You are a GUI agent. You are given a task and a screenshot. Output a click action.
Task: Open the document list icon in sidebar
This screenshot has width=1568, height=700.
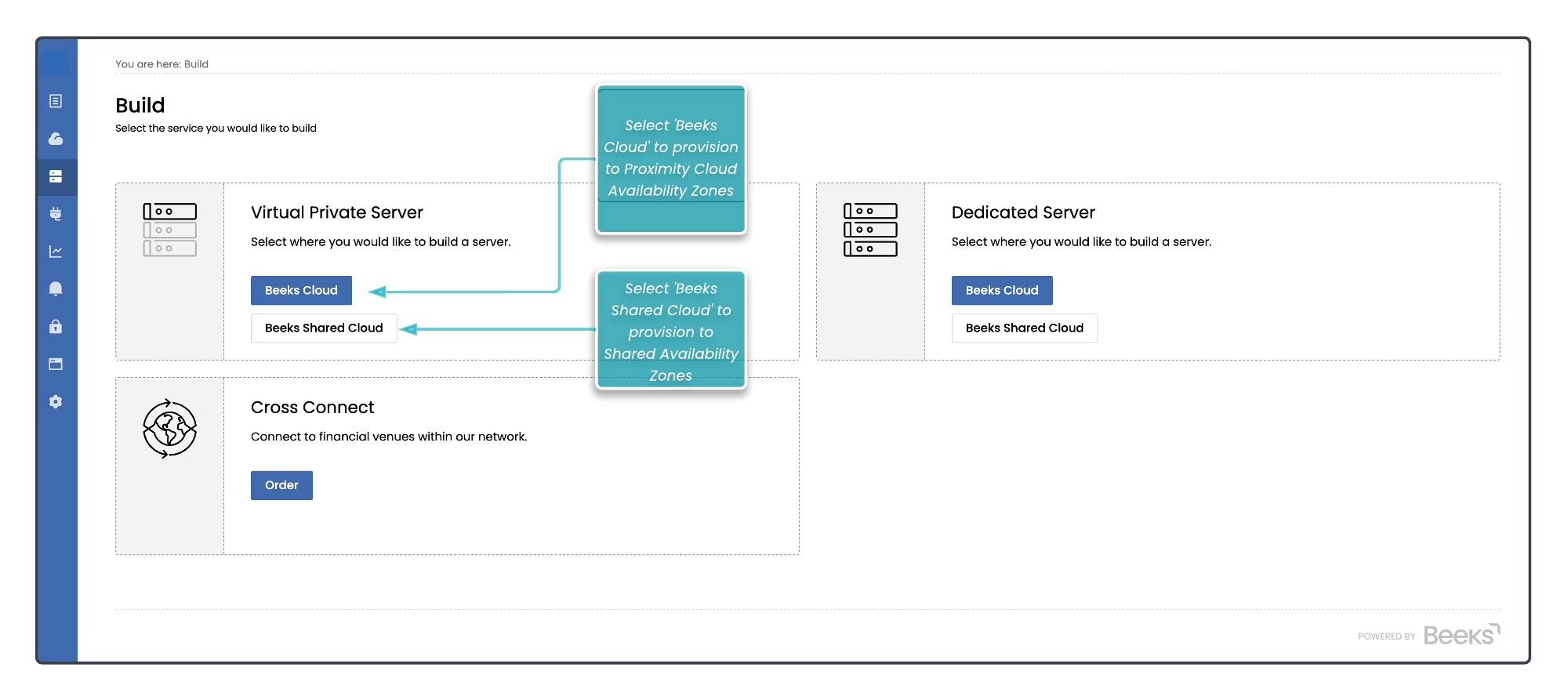(56, 101)
